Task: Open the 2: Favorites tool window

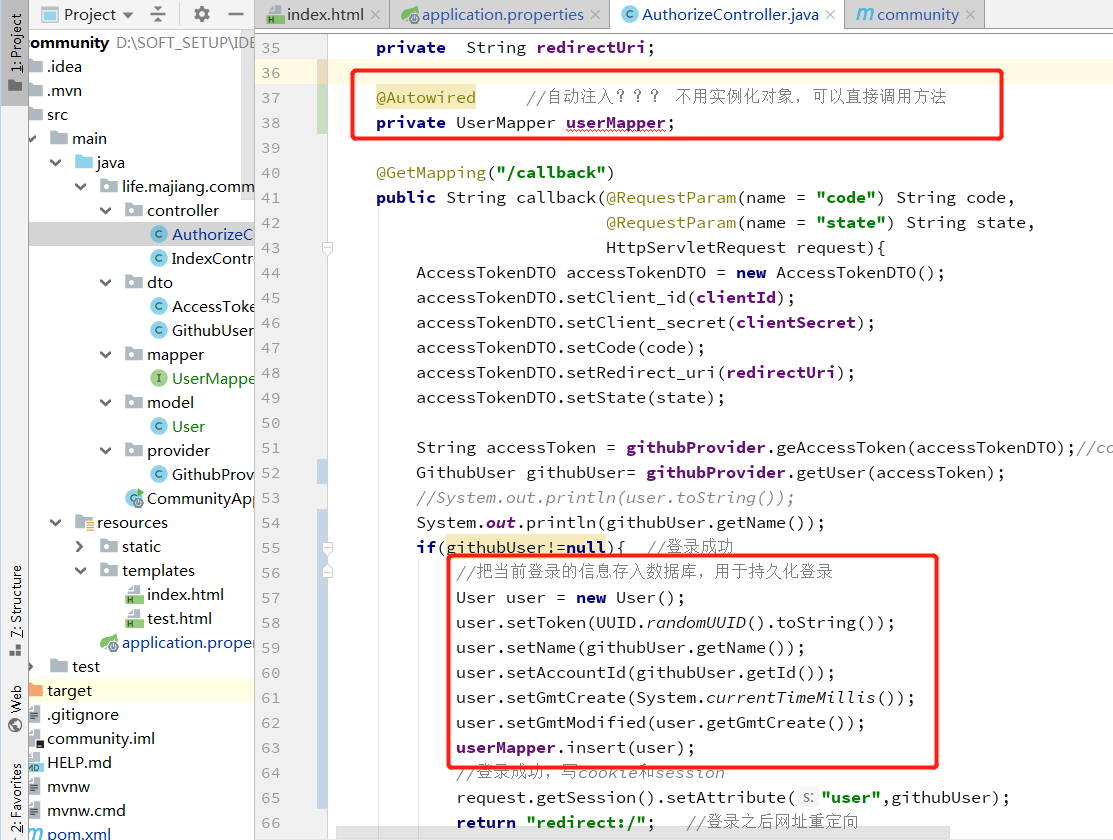Action: click(x=15, y=799)
